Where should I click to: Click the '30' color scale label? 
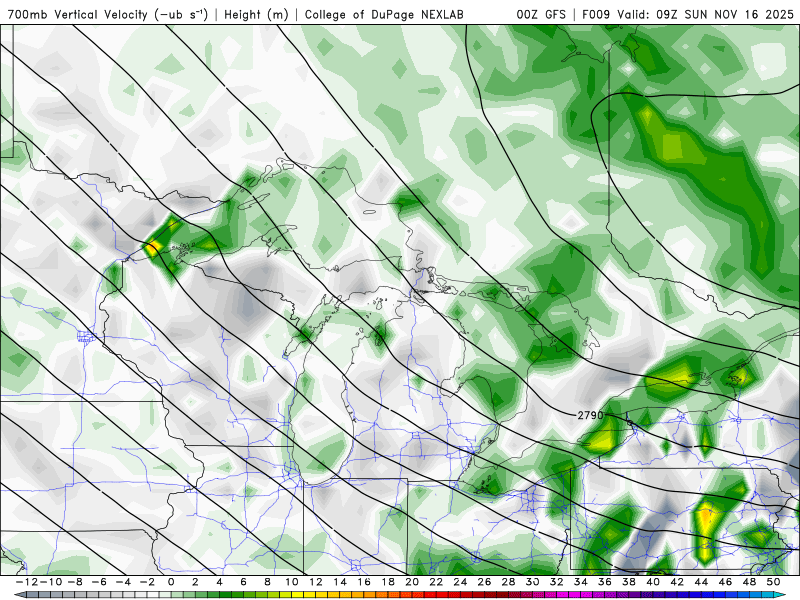click(533, 582)
